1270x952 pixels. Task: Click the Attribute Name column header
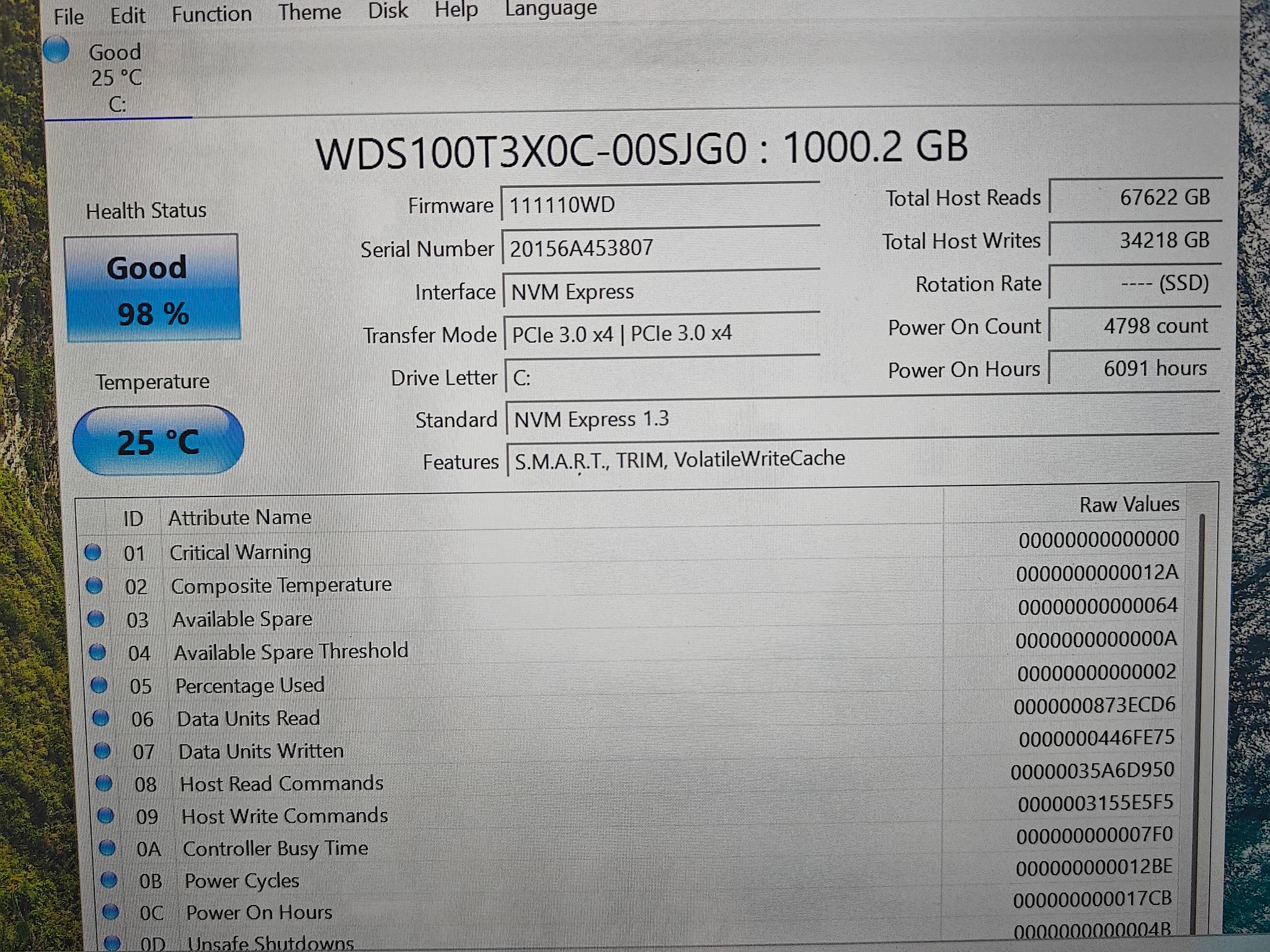click(x=240, y=517)
